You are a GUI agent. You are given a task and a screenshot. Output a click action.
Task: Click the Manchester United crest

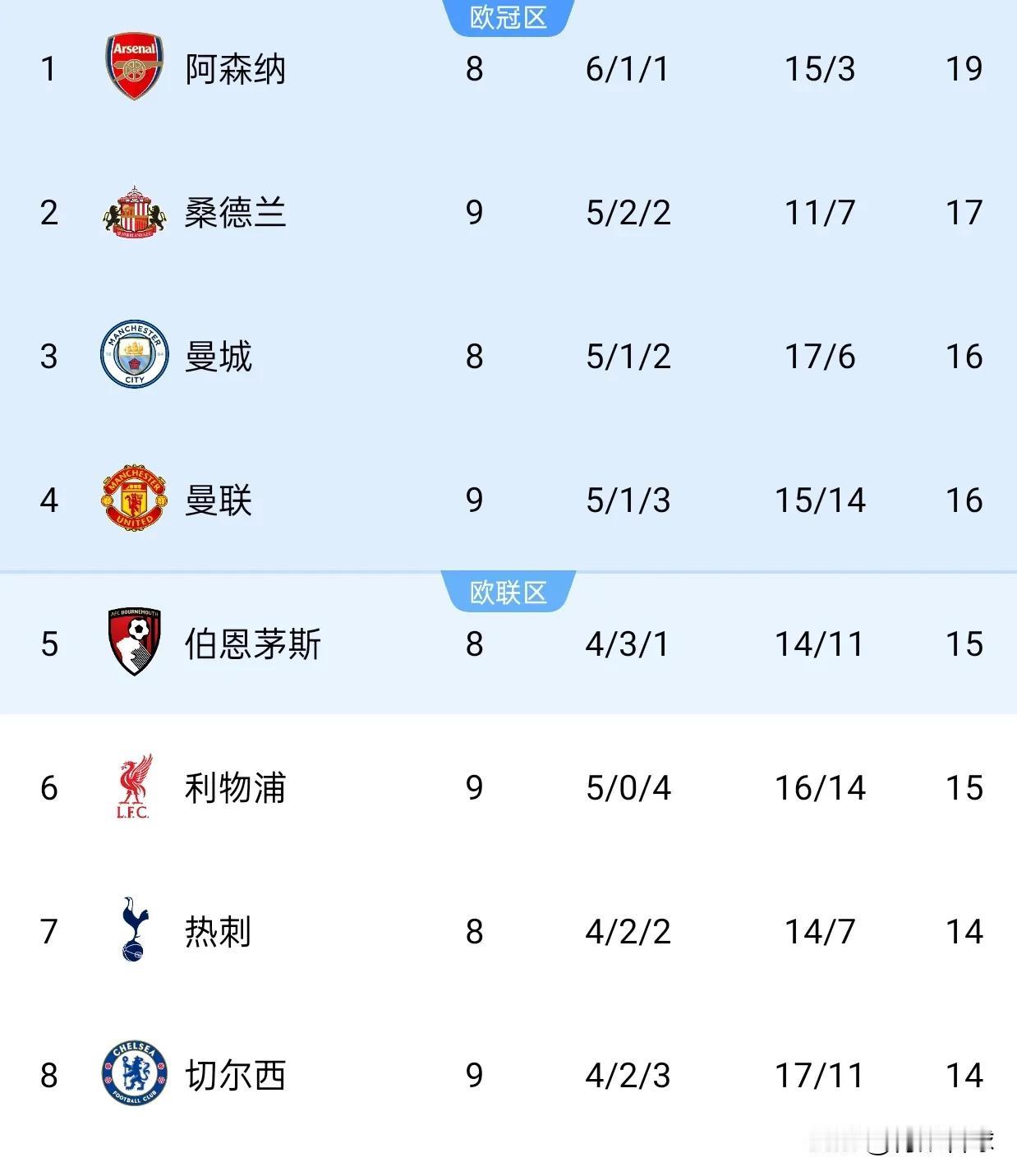(135, 500)
